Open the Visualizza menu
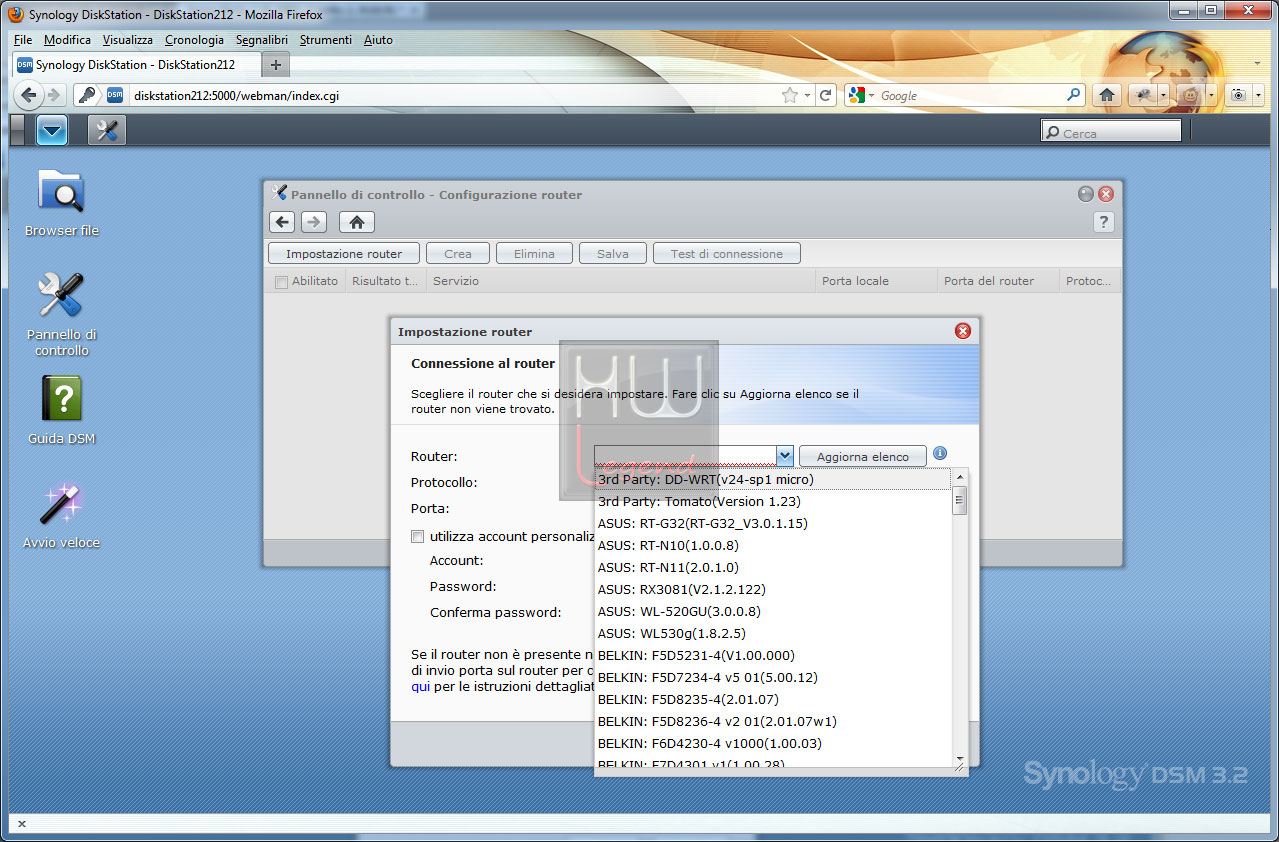The image size is (1279, 842). pyautogui.click(x=128, y=40)
